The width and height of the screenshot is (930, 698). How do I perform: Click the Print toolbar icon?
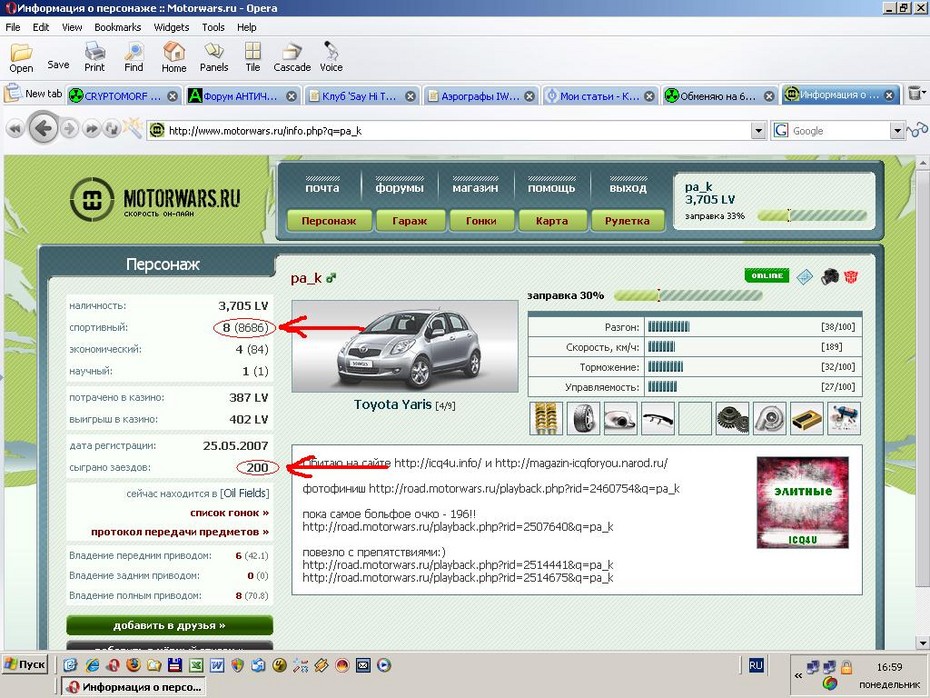(94, 58)
